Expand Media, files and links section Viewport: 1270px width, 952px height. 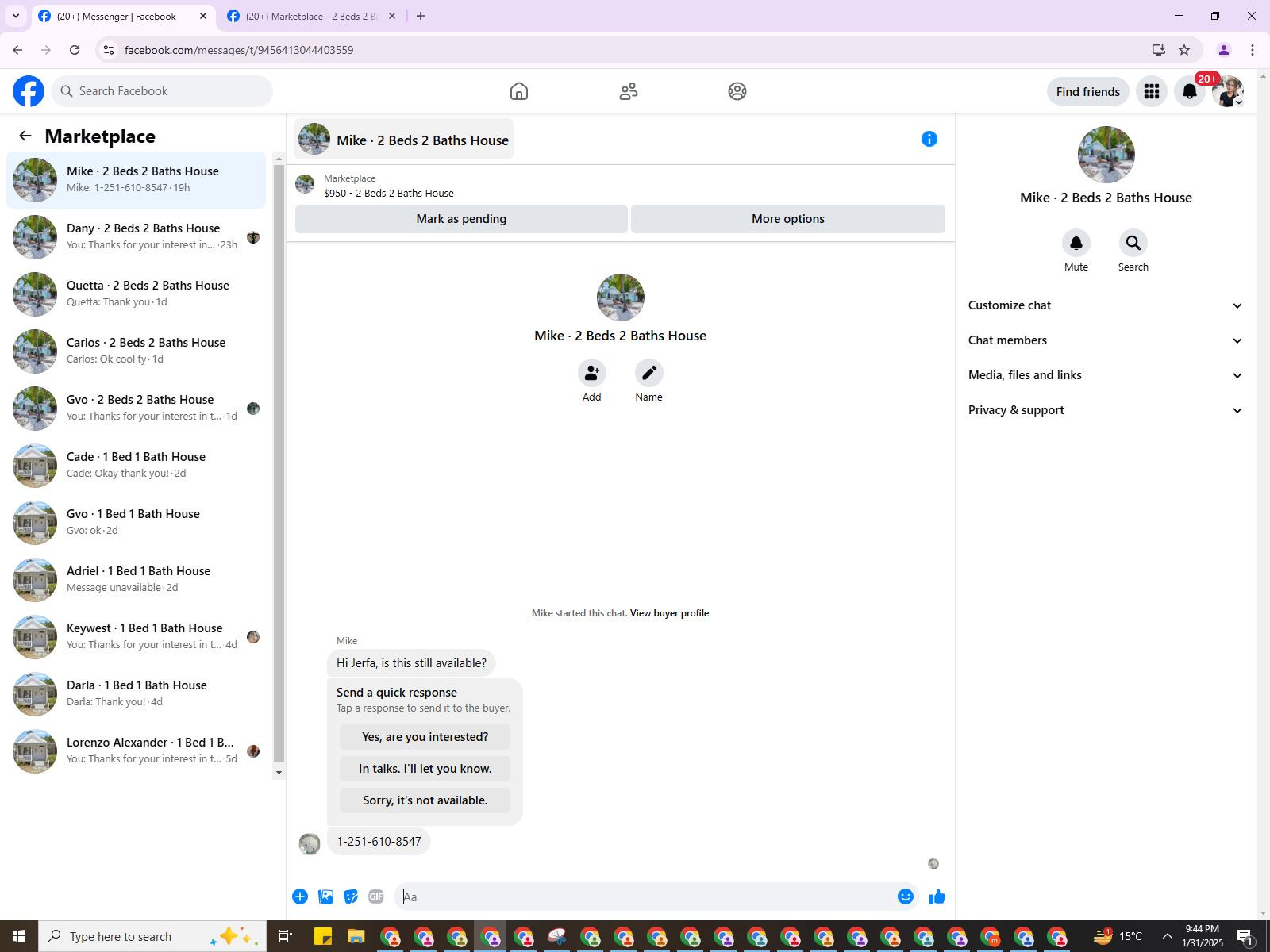pyautogui.click(x=1105, y=375)
